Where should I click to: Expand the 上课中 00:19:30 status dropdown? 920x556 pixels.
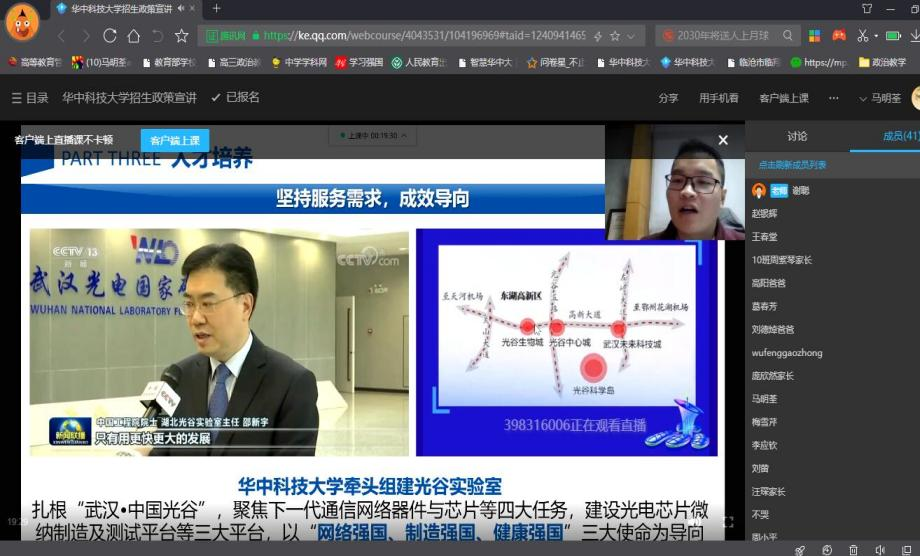coord(373,135)
